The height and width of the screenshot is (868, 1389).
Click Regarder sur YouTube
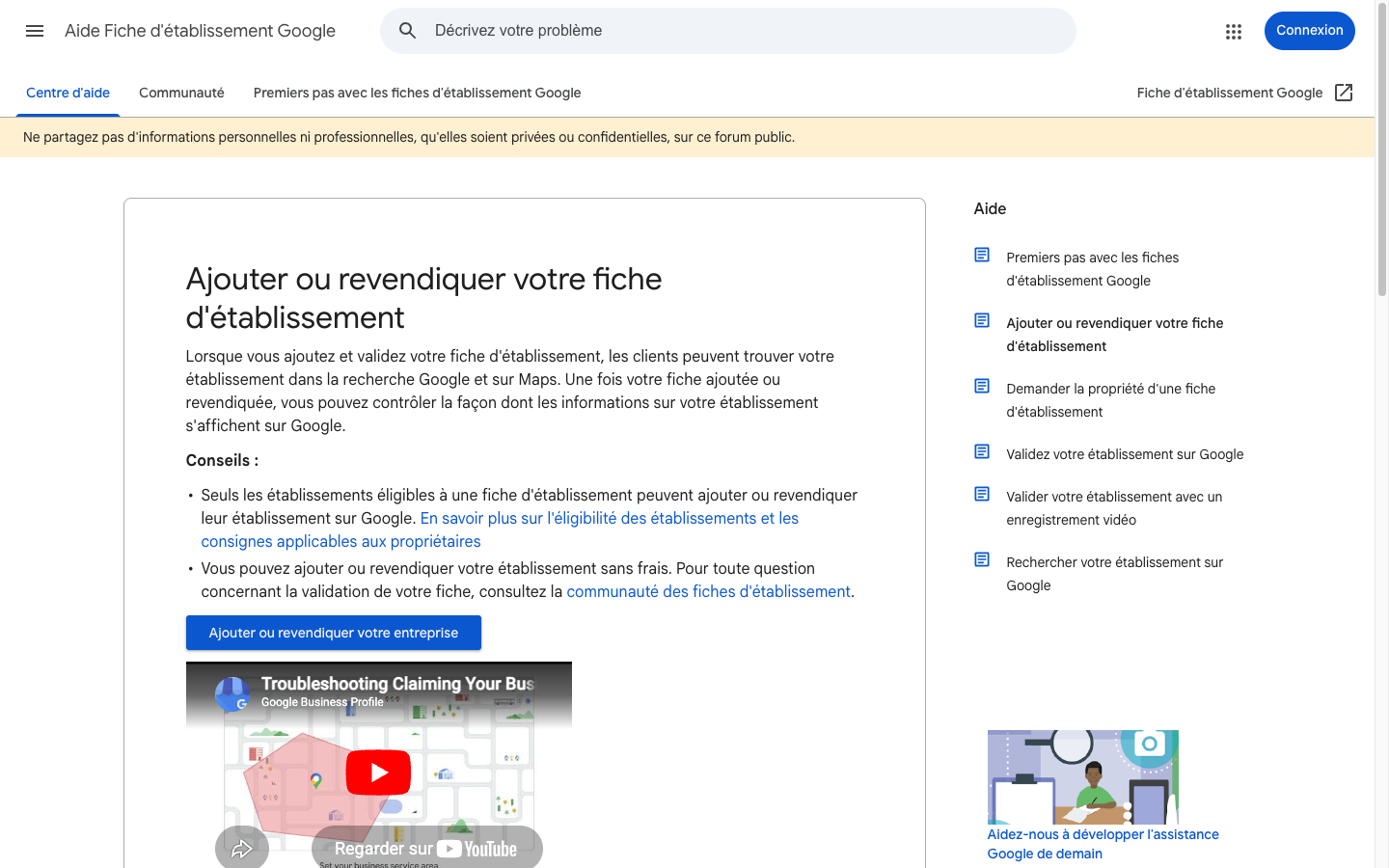tap(426, 849)
